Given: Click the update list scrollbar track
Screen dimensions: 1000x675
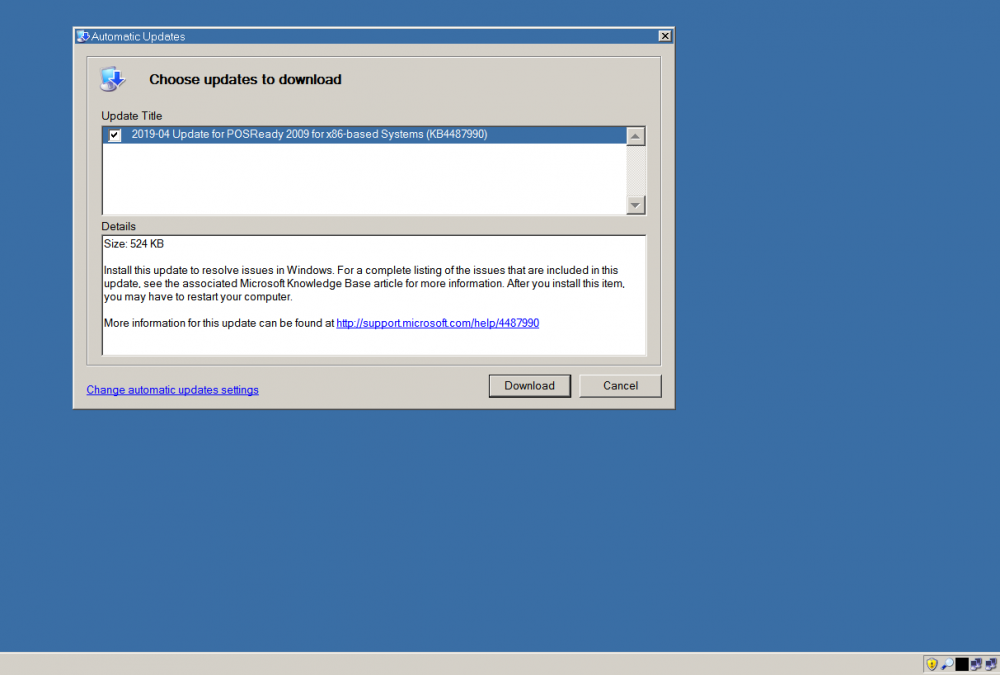Looking at the screenshot, I should tap(636, 170).
